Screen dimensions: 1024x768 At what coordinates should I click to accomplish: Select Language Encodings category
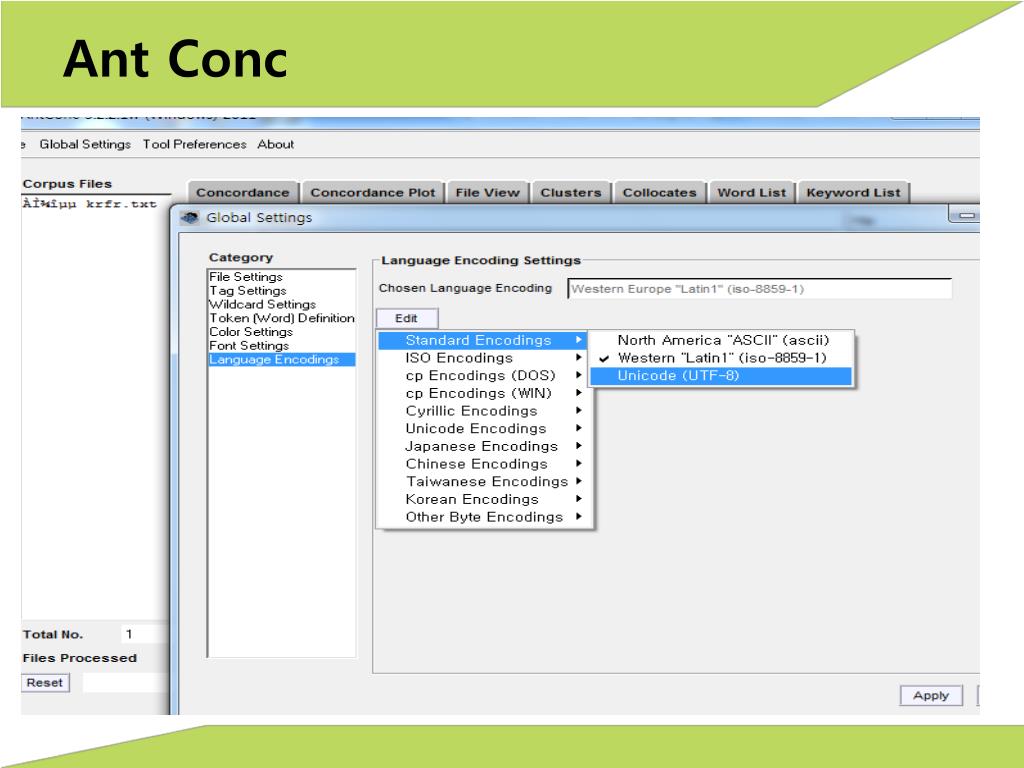[281, 359]
